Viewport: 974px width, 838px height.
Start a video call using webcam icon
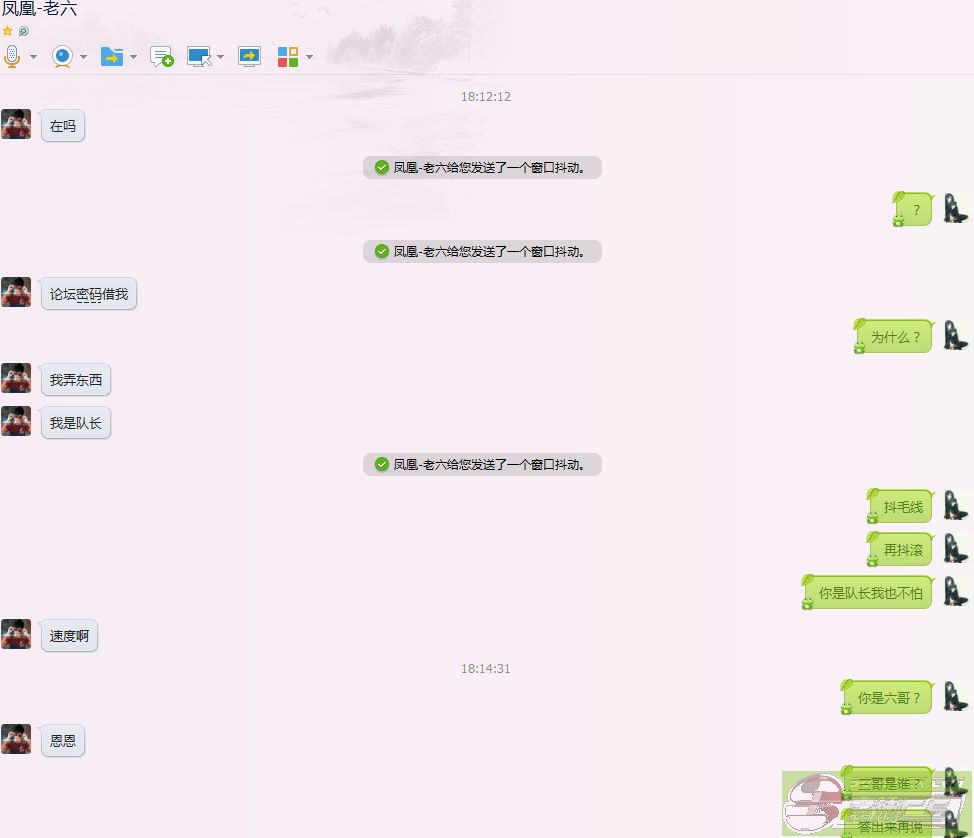63,56
